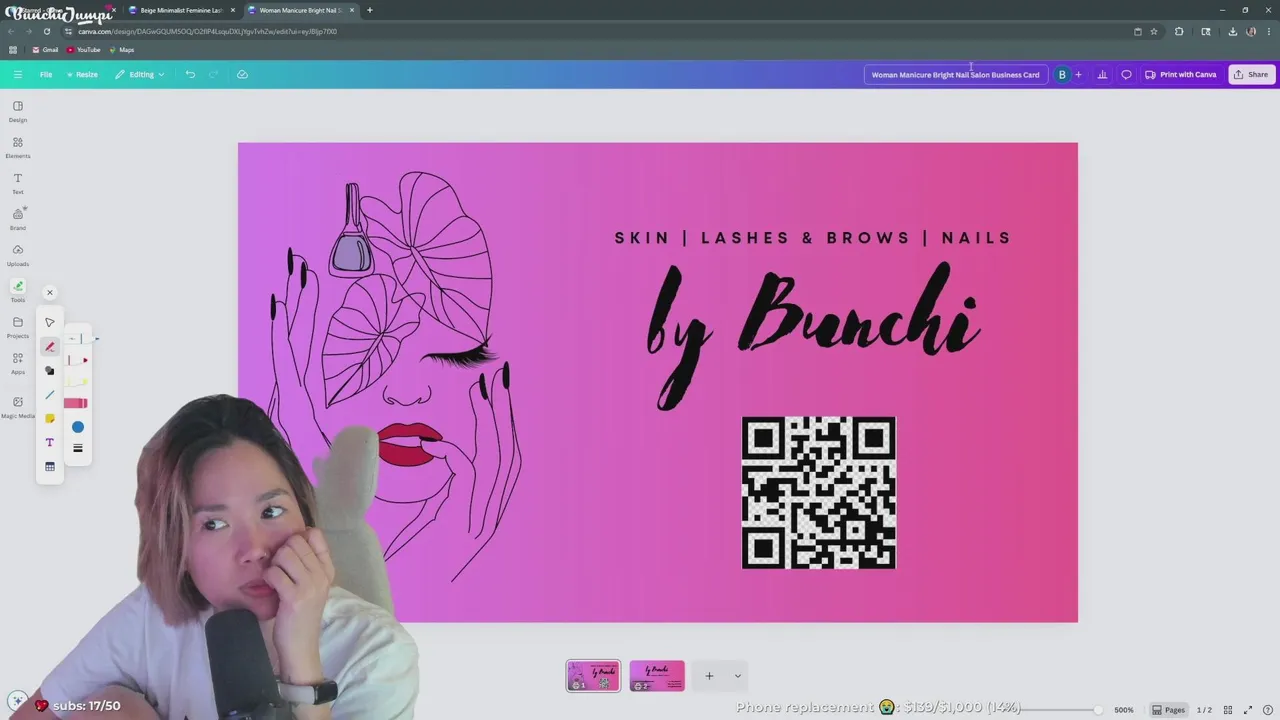Image resolution: width=1280 pixels, height=720 pixels.
Task: Pick the pink eraser tool
Action: click(x=76, y=403)
